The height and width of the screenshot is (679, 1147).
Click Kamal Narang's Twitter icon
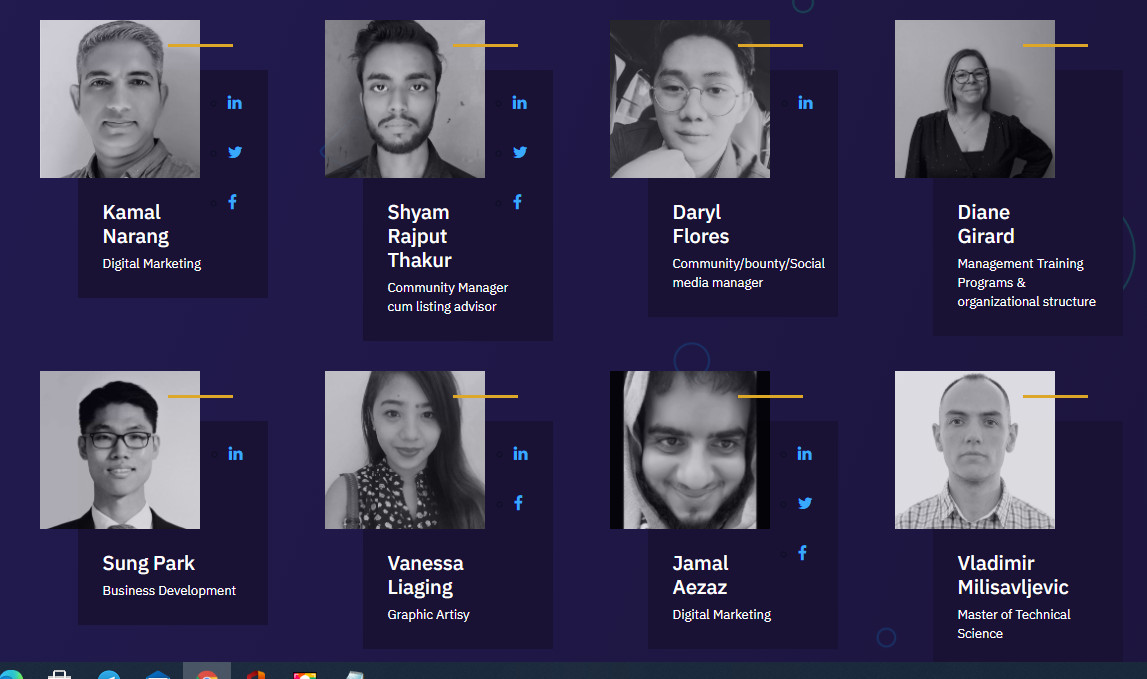[x=235, y=152]
